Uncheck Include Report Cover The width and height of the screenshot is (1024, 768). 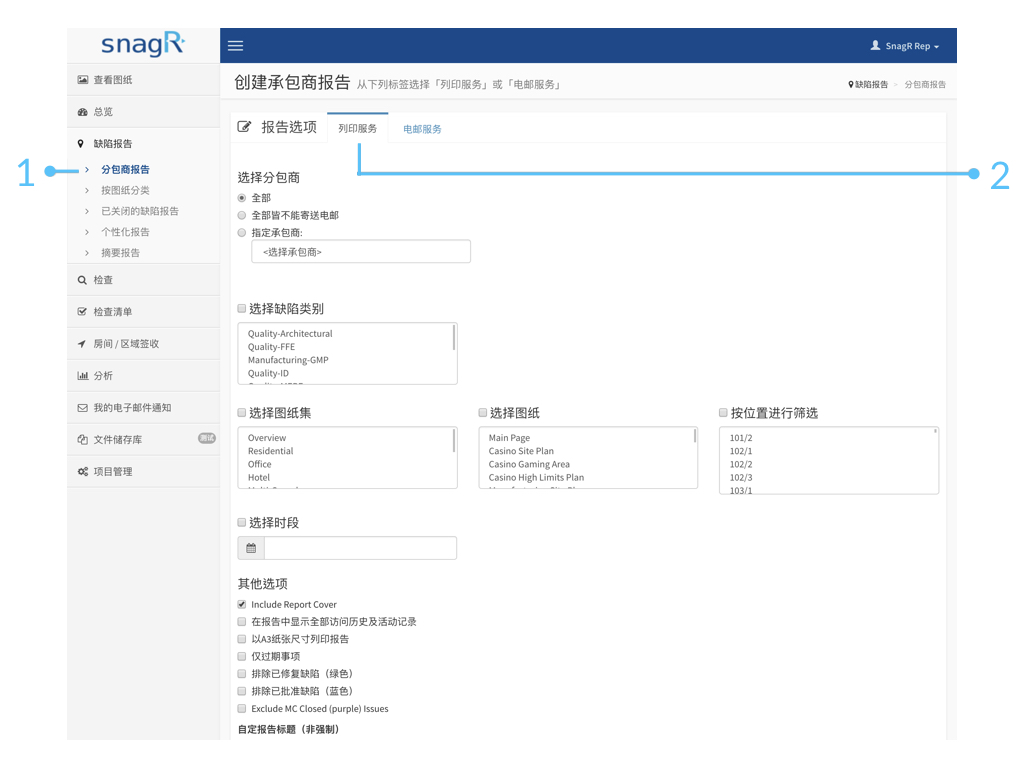242,605
